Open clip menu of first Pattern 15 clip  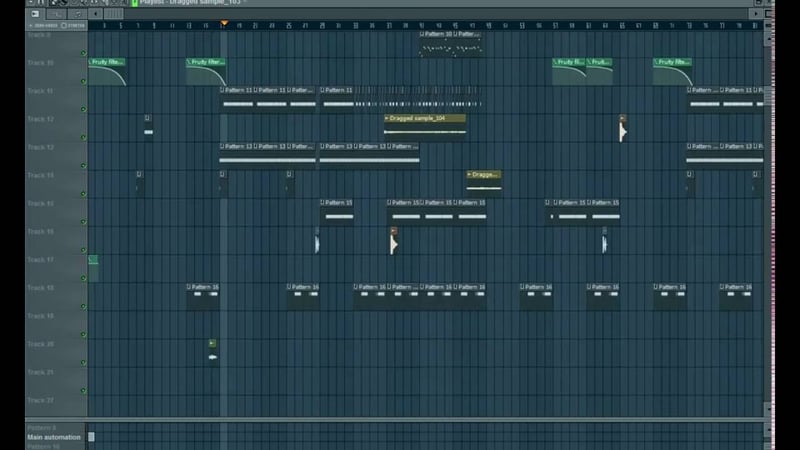[322, 203]
